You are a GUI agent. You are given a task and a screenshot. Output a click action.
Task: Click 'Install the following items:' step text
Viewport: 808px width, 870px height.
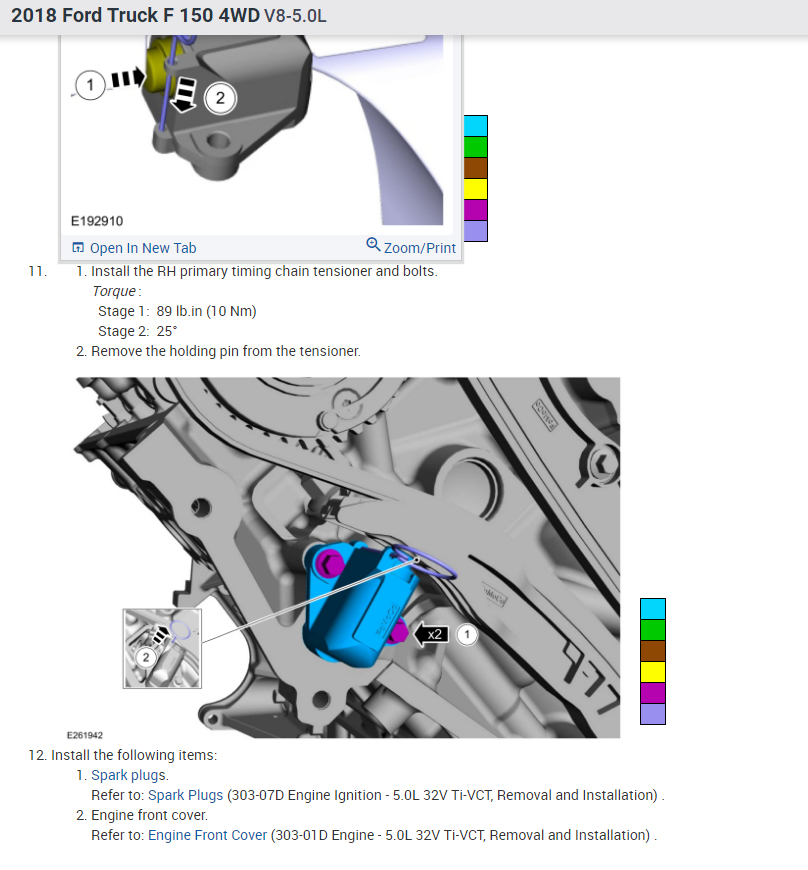[134, 755]
